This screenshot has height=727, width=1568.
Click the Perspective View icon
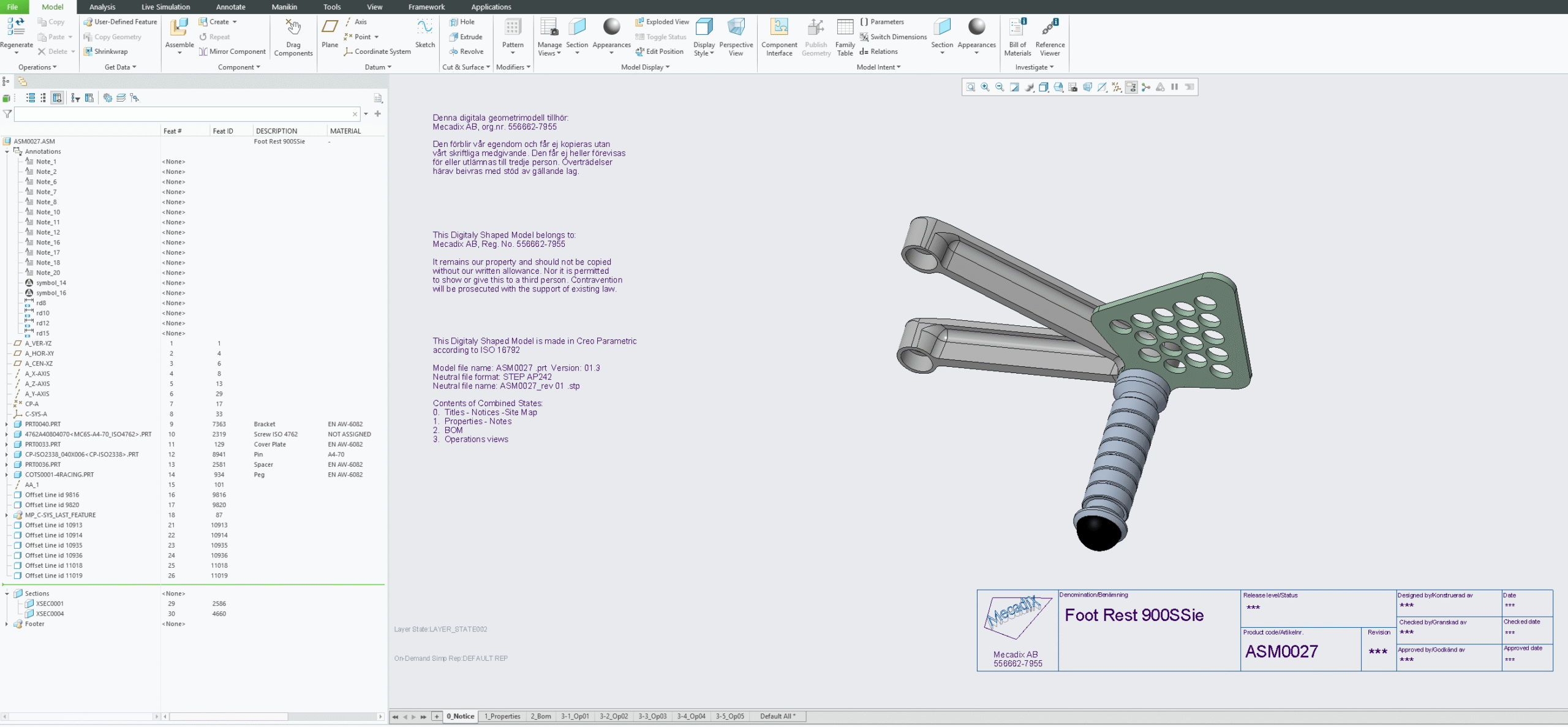pyautogui.click(x=736, y=28)
